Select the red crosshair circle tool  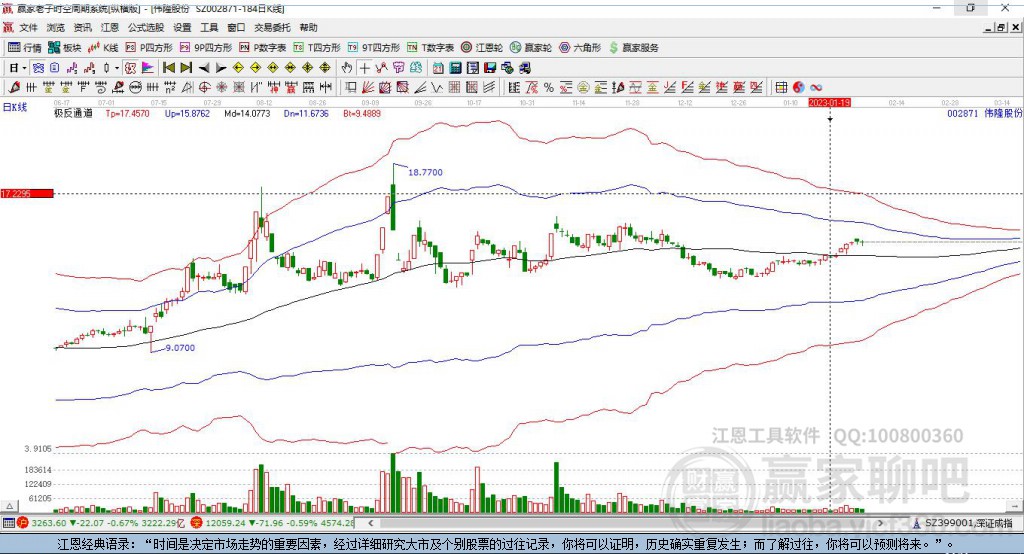click(x=204, y=87)
